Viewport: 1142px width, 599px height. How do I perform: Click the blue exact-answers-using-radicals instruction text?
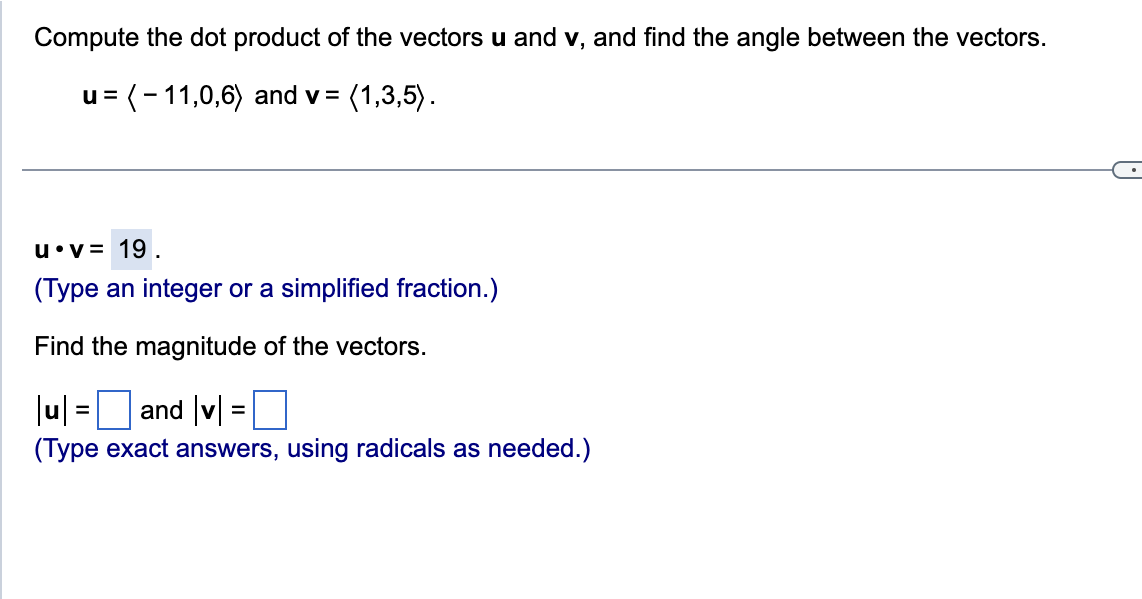312,448
